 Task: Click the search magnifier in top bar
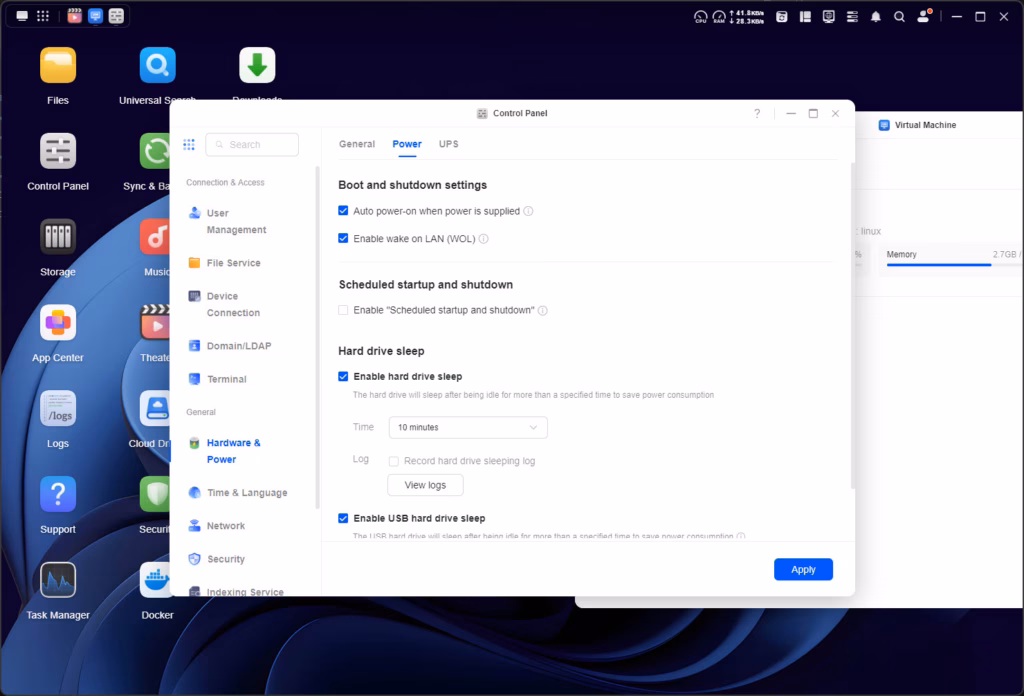[x=899, y=17]
